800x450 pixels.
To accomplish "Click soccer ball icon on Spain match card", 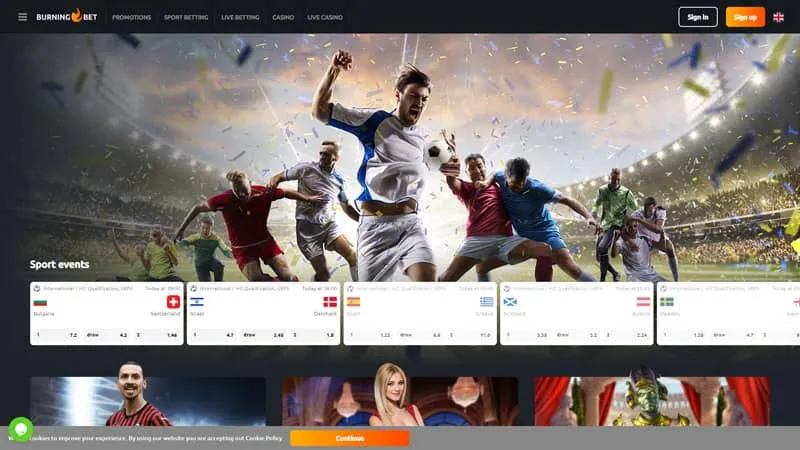I will [350, 289].
